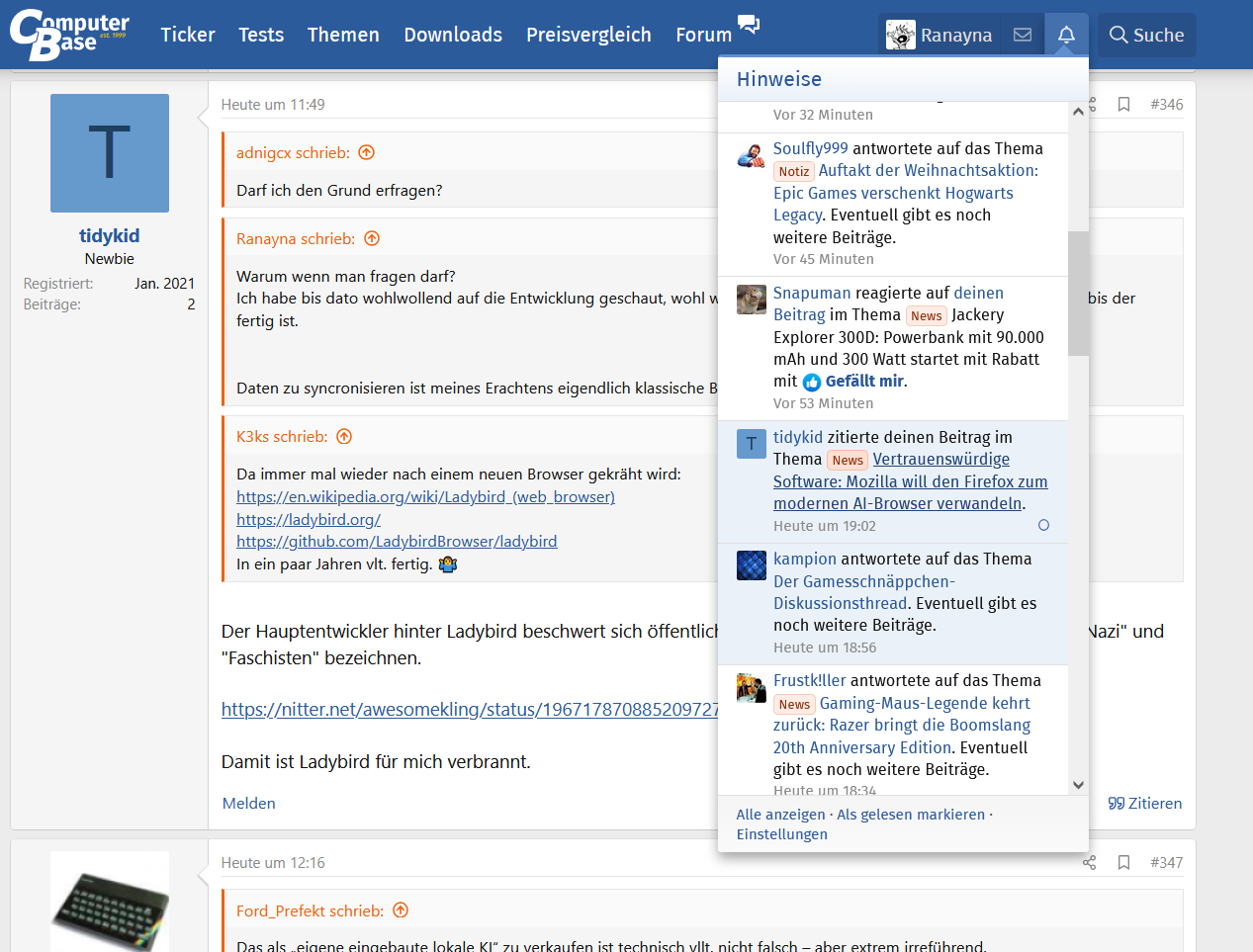Click Zitieren on post #346
1253x952 pixels.
[1145, 803]
